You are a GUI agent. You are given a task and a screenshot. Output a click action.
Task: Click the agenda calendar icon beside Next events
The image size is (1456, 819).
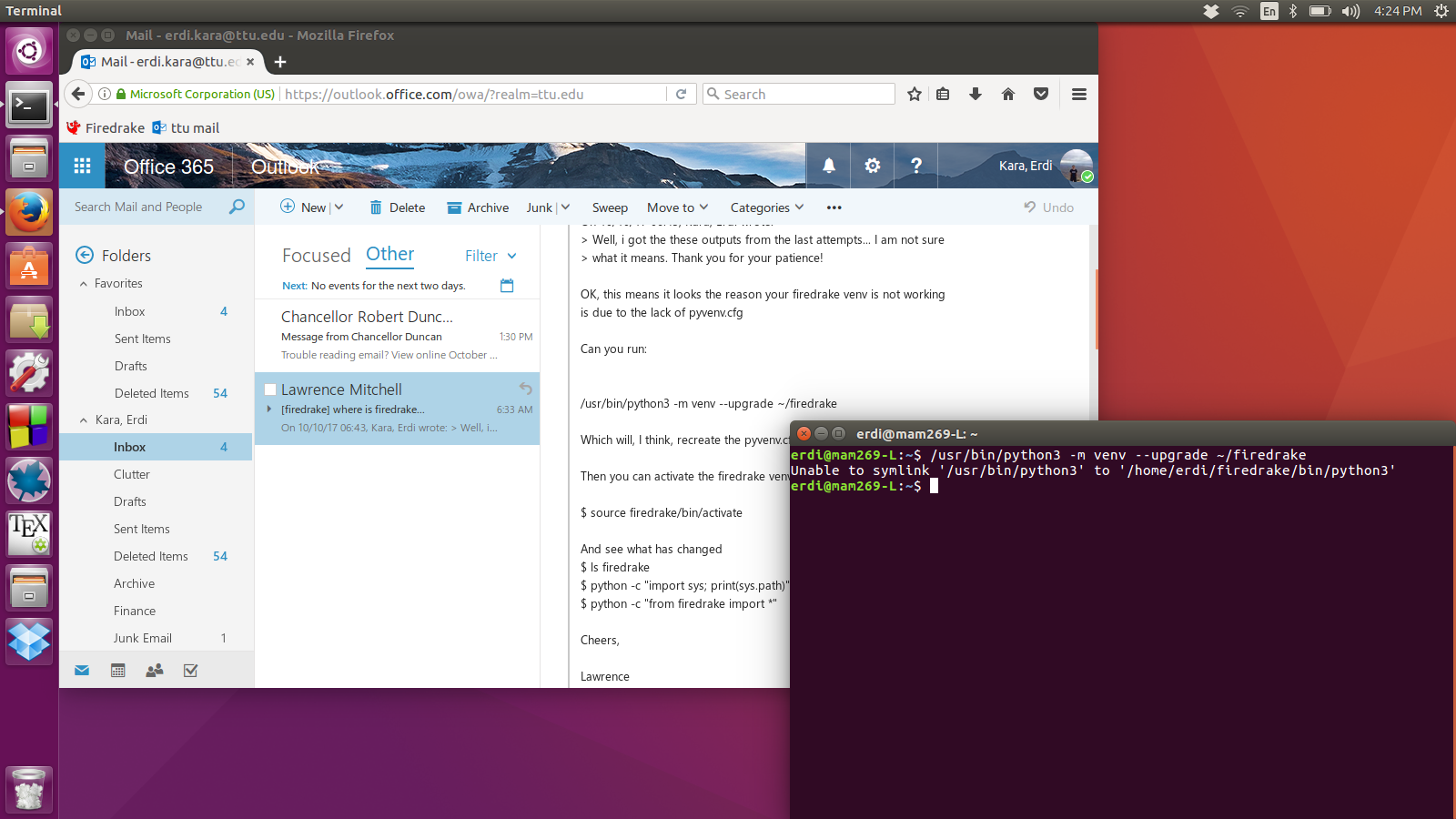(507, 286)
